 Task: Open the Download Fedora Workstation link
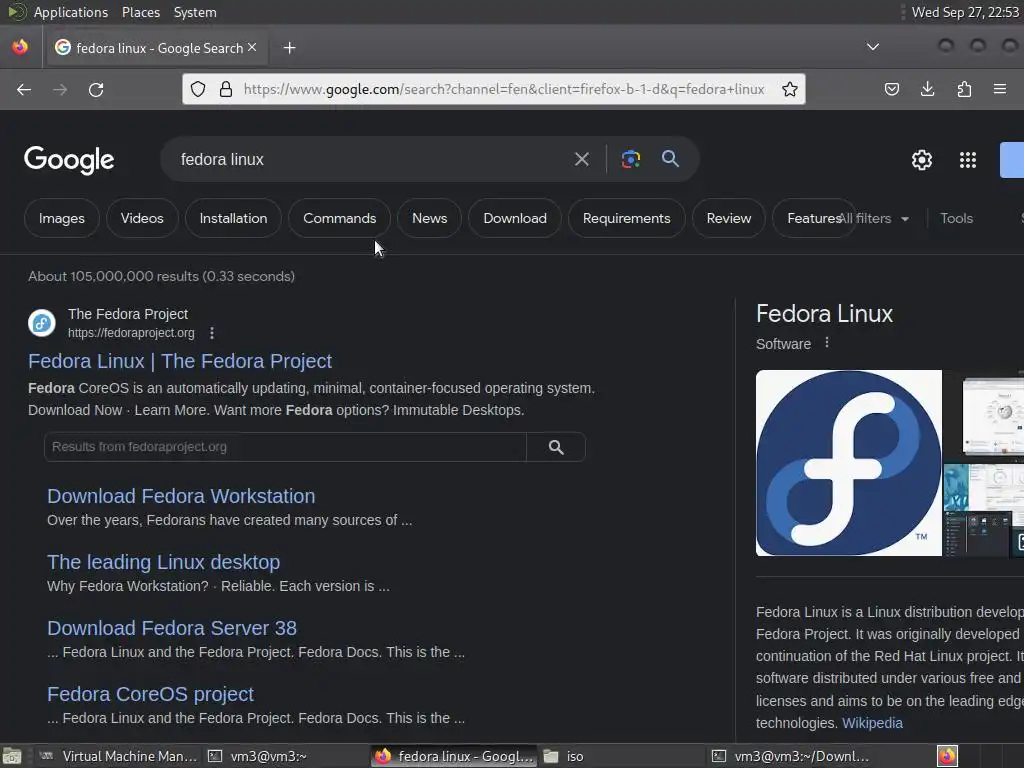coord(181,496)
